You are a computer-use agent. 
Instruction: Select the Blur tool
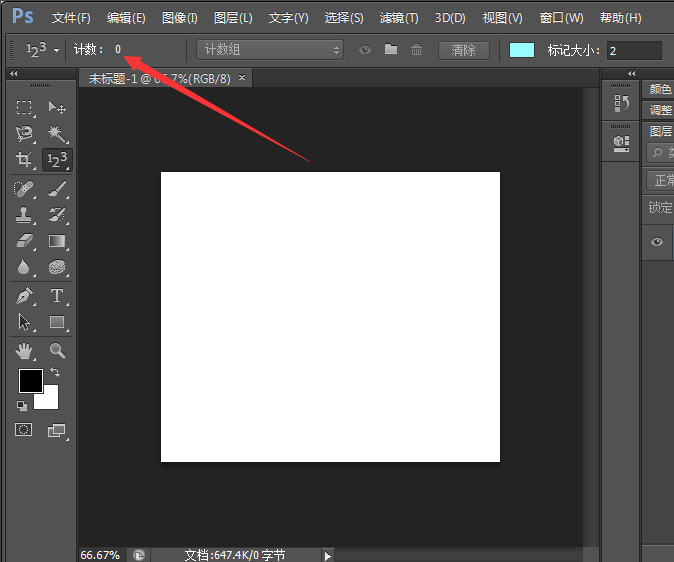tap(24, 267)
